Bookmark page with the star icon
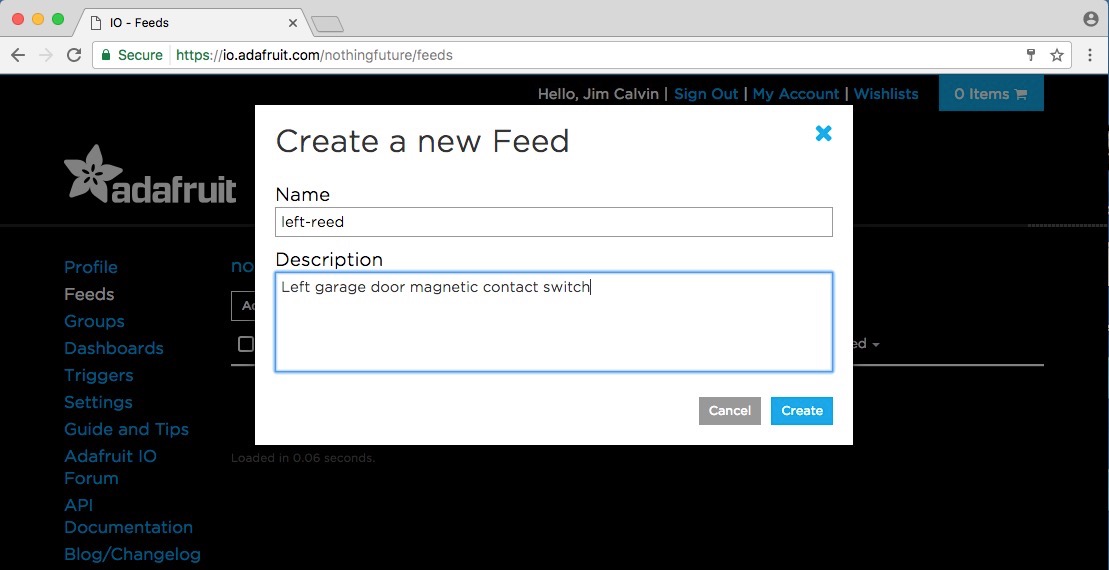1109x570 pixels. [1057, 55]
